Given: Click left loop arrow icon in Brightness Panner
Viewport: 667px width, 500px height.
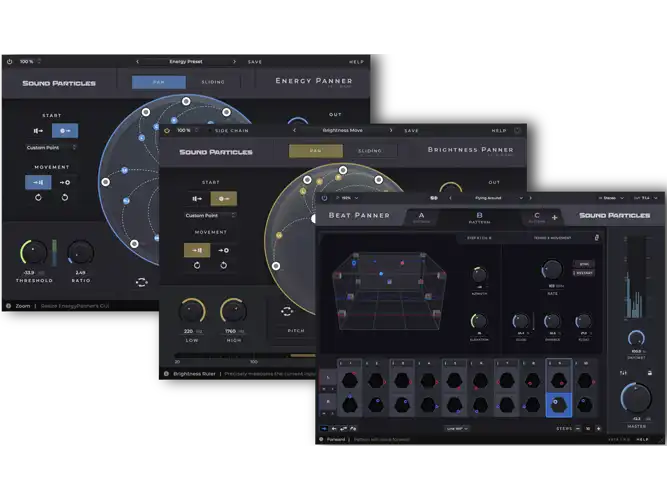Looking at the screenshot, I should click(197, 266).
